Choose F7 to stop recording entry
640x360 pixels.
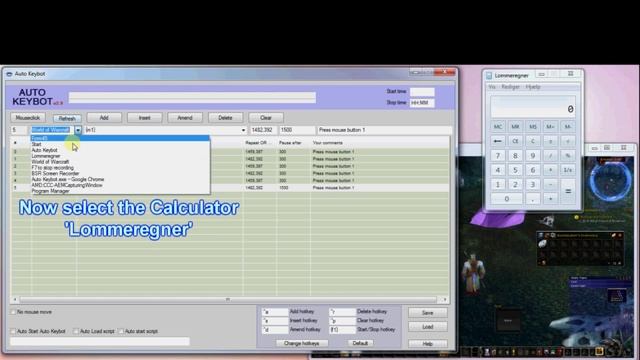pos(120,168)
